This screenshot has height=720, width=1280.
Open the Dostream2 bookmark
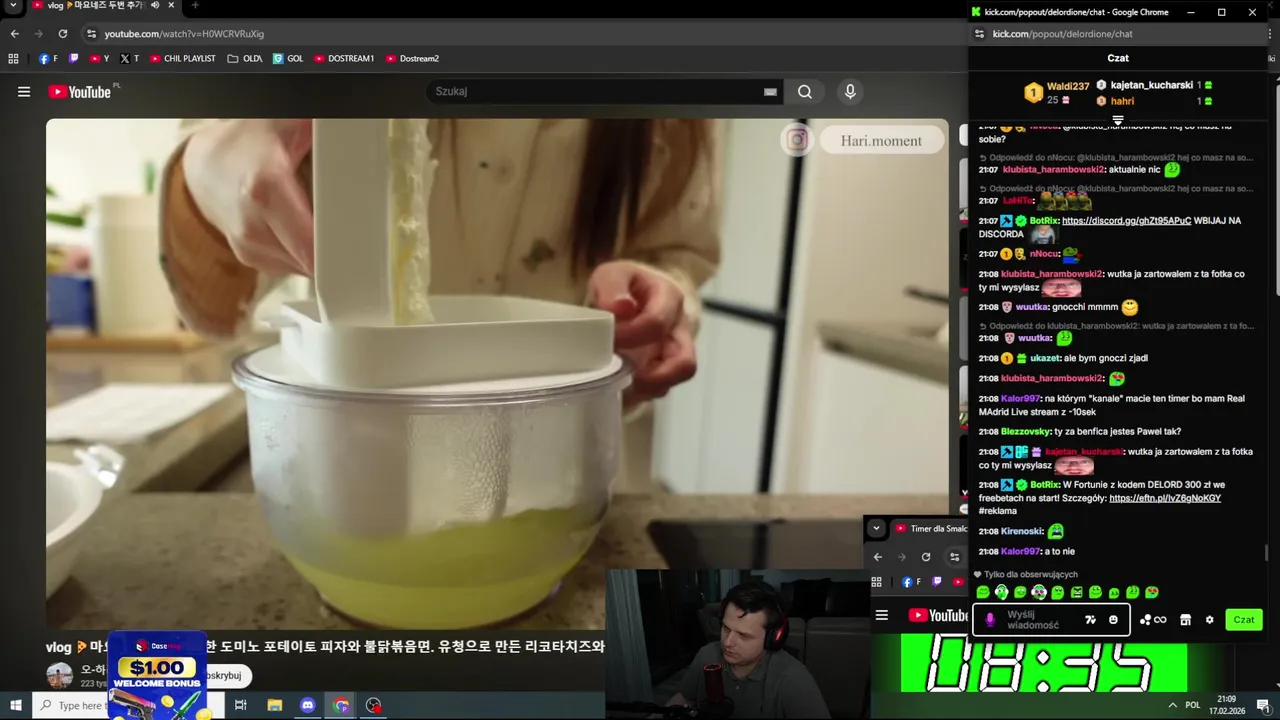[x=412, y=59]
